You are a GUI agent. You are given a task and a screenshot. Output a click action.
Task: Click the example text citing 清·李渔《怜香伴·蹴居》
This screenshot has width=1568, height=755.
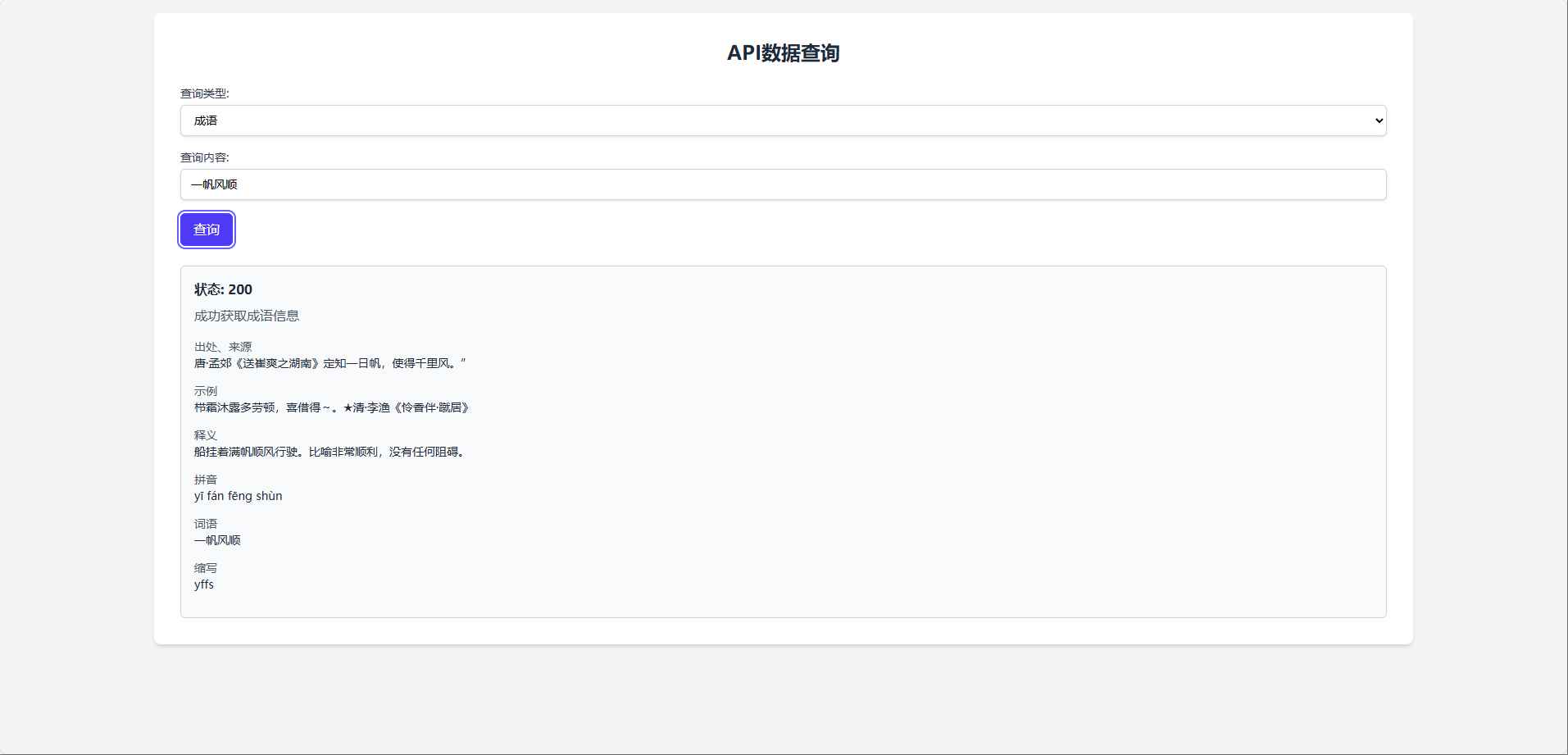[332, 407]
